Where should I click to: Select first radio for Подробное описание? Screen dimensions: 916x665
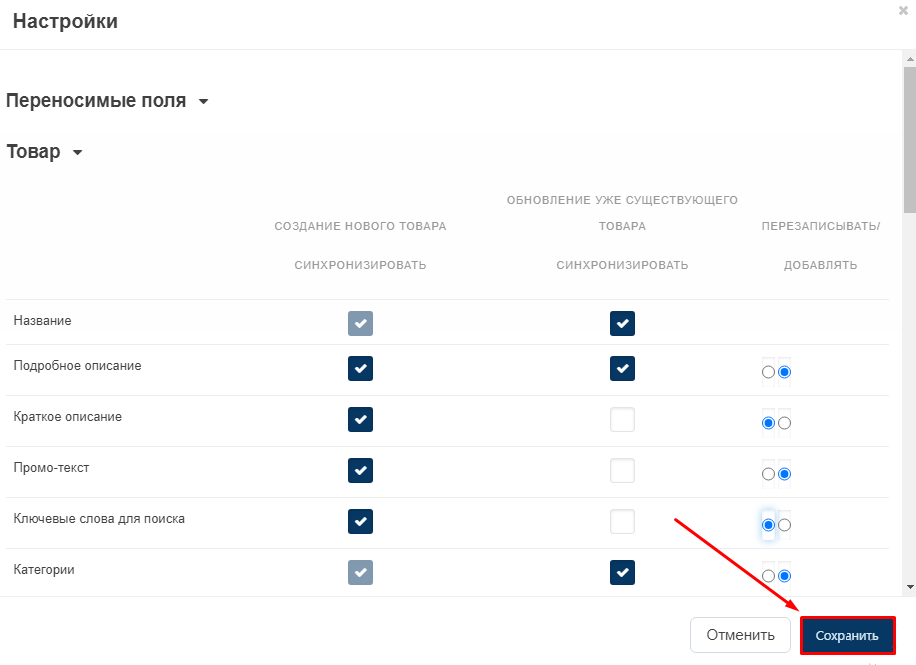tap(768, 372)
